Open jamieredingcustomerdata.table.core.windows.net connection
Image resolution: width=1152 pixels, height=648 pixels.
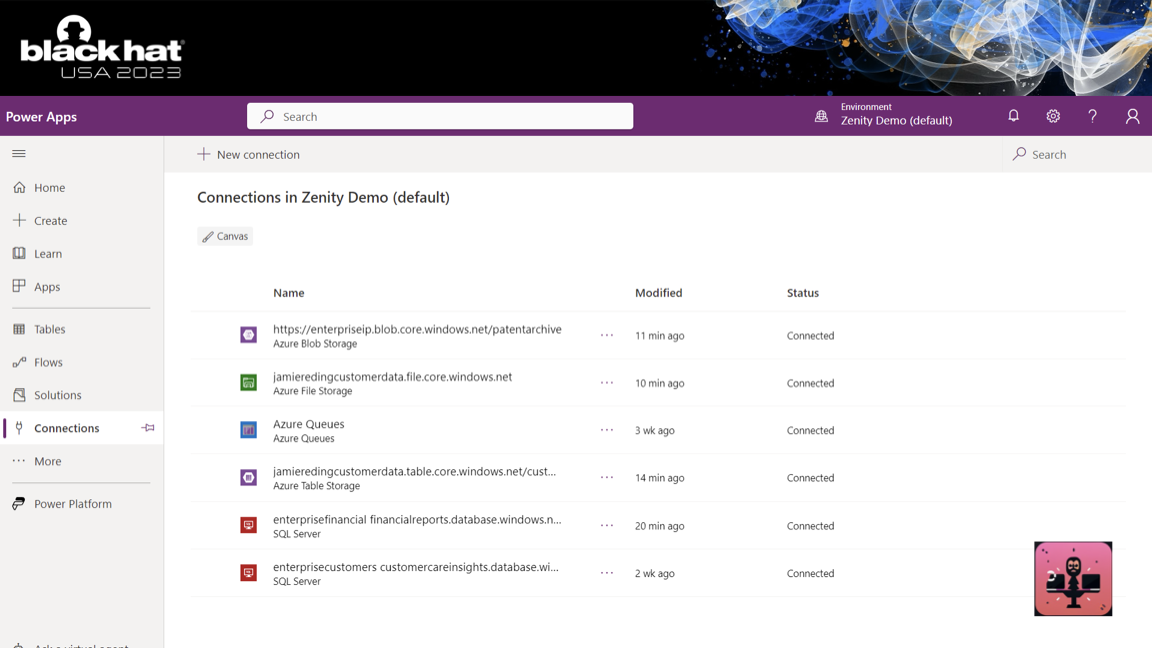[414, 472]
